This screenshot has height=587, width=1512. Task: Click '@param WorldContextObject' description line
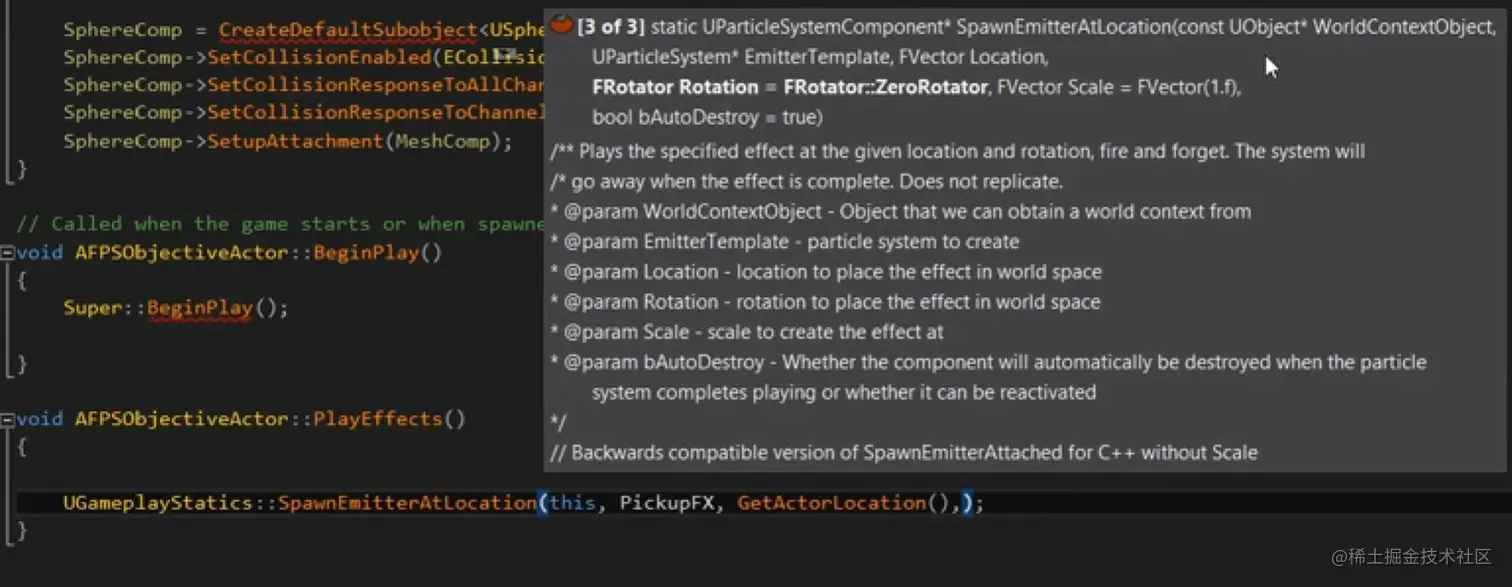click(x=900, y=212)
